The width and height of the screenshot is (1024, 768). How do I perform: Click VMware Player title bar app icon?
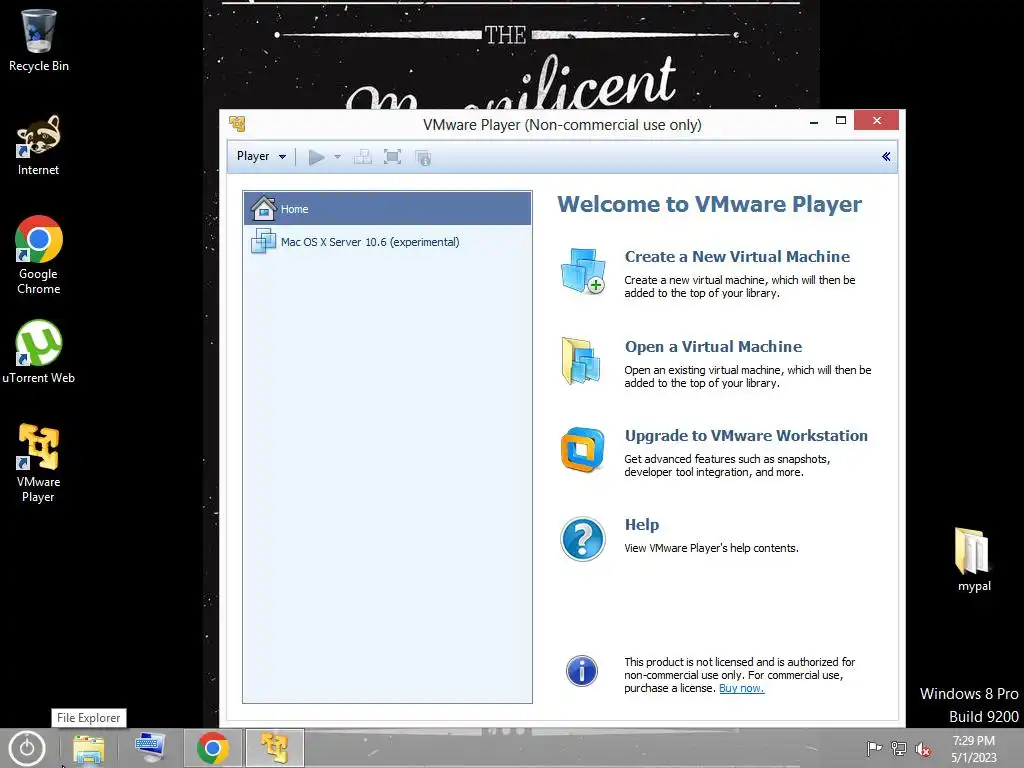click(x=237, y=123)
